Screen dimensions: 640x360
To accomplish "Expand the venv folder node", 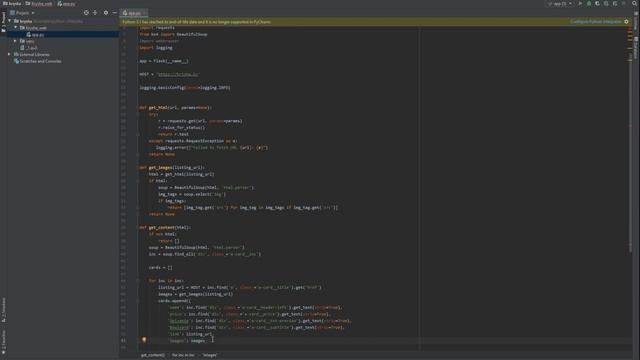I will coord(16,41).
